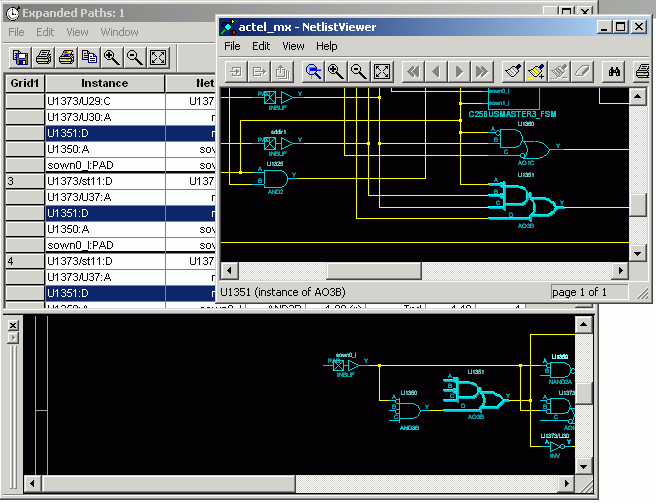Click the Go to Top level icon in NetlistViewer
The image size is (656, 503).
click(282, 72)
